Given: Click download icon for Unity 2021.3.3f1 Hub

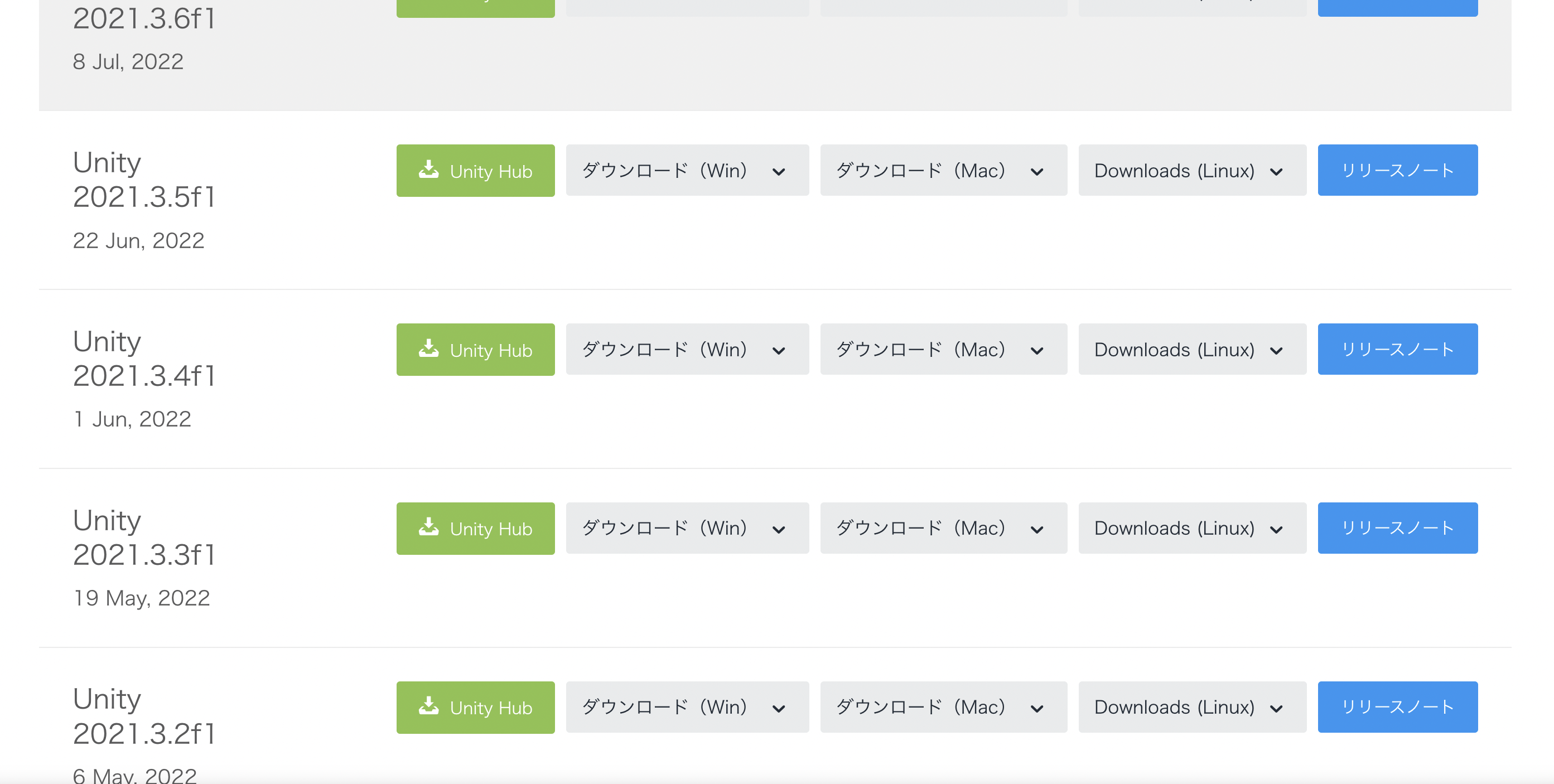Looking at the screenshot, I should [x=429, y=527].
